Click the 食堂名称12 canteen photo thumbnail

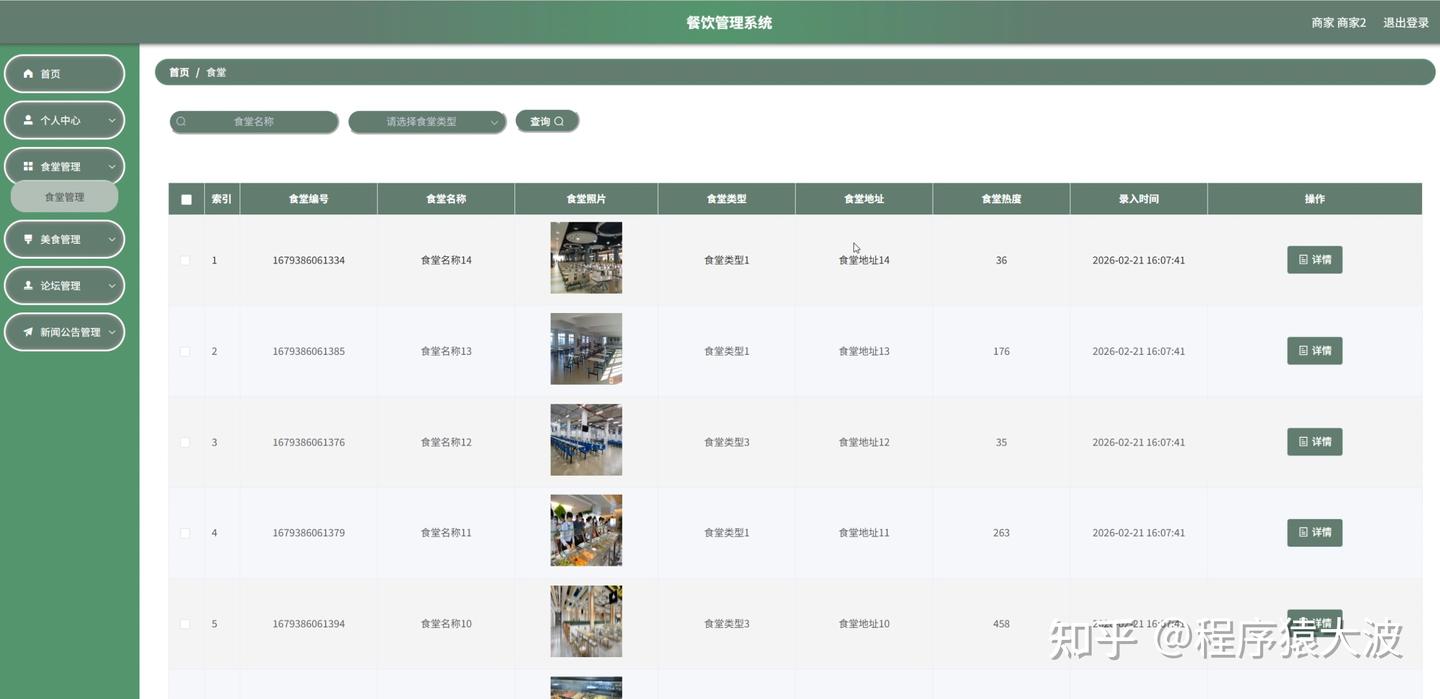[x=586, y=440]
